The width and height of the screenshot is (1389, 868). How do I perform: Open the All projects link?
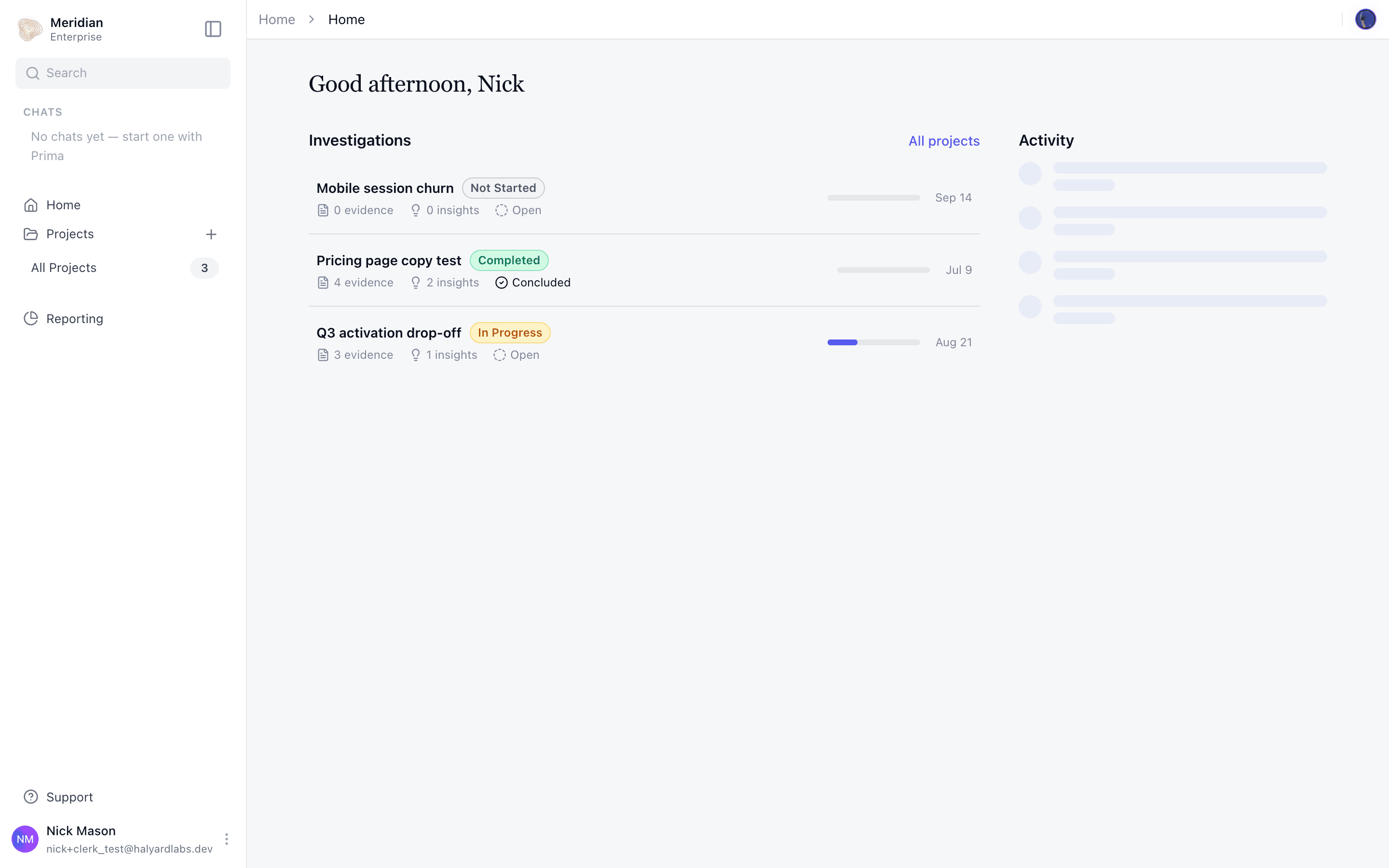click(944, 141)
